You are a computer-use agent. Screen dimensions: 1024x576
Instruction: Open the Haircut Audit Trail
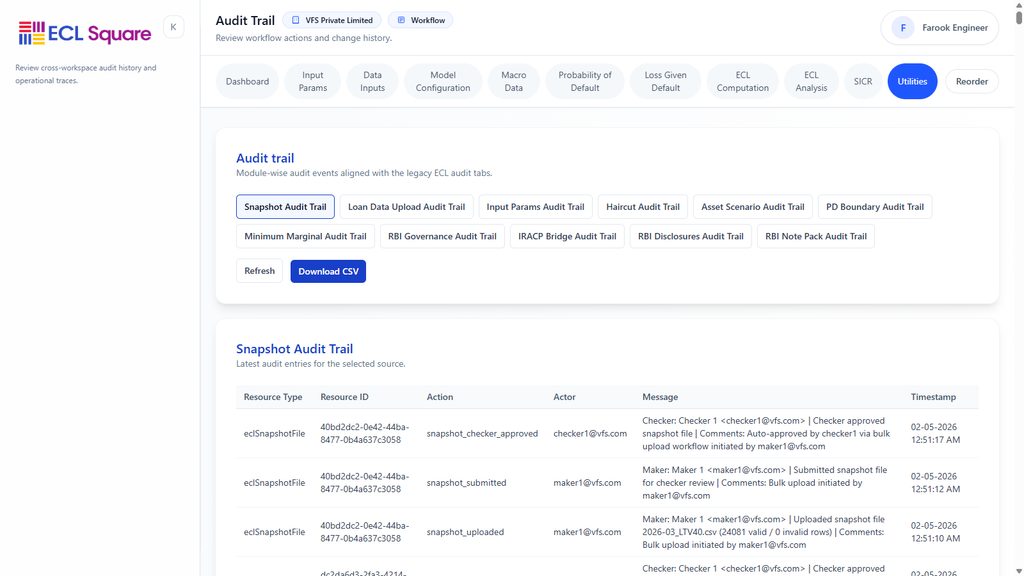[643, 206]
